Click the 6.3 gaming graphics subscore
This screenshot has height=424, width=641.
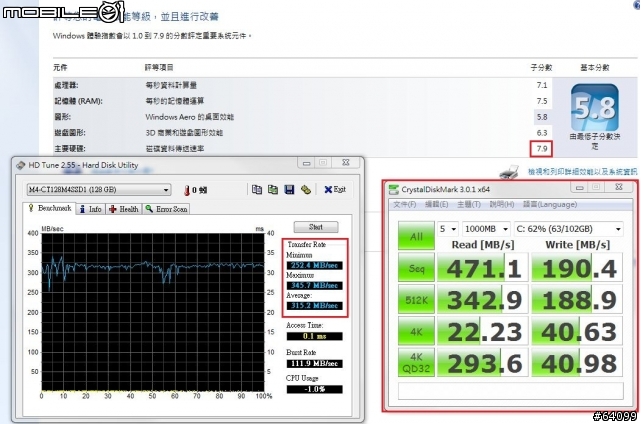[542, 133]
